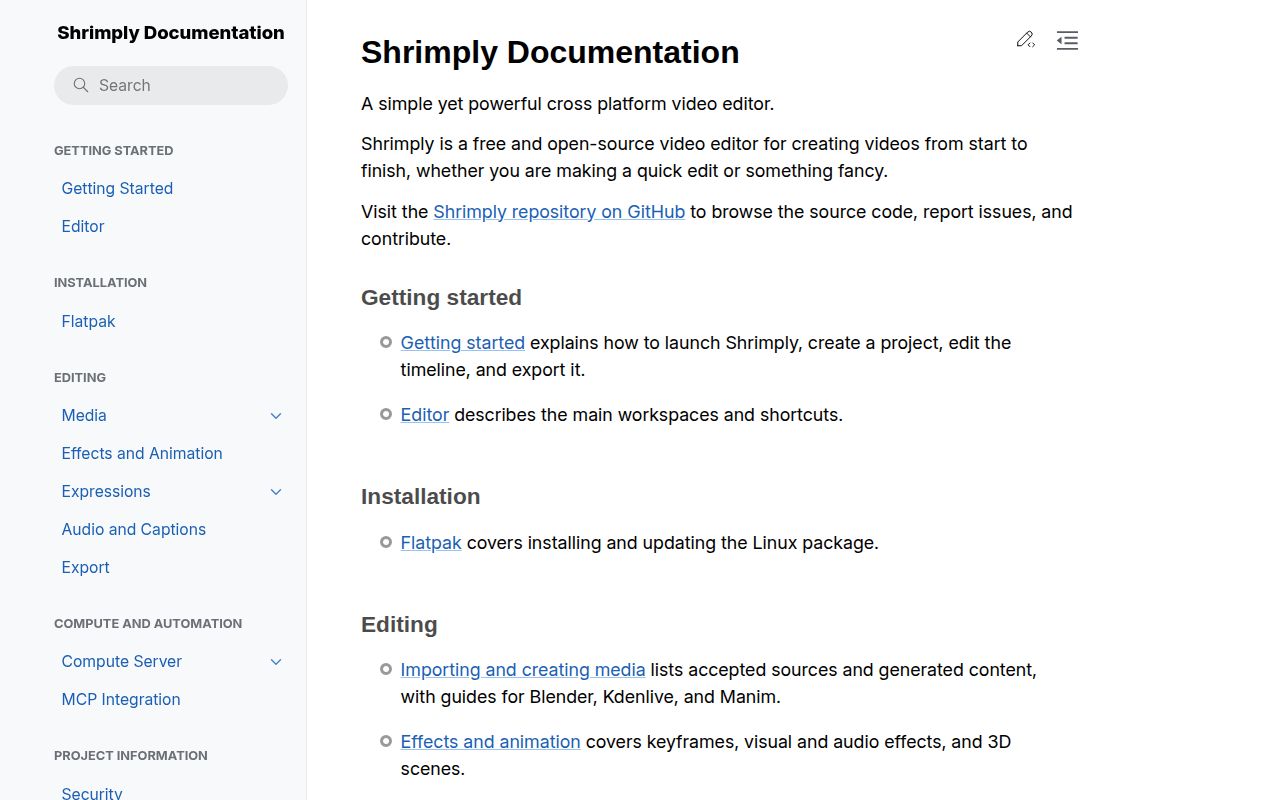1280x800 pixels.
Task: Open Security page in sidebar
Action: click(x=92, y=792)
